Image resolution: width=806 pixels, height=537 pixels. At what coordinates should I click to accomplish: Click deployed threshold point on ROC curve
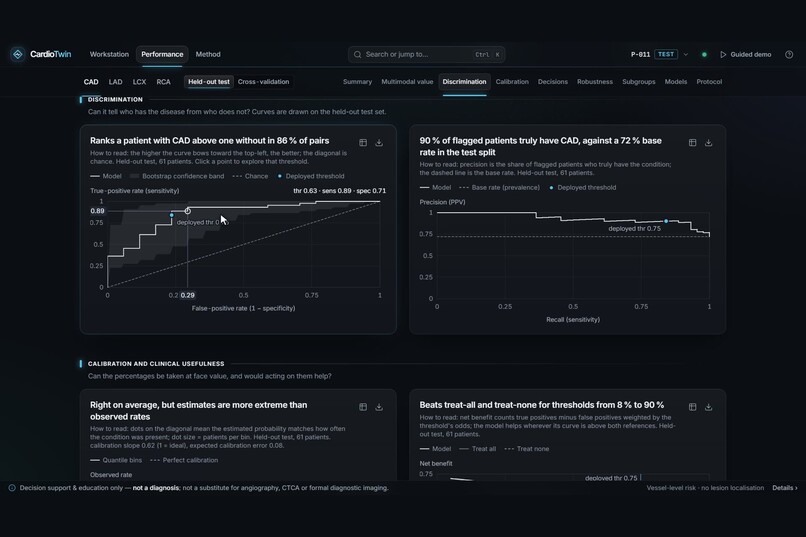pos(172,215)
